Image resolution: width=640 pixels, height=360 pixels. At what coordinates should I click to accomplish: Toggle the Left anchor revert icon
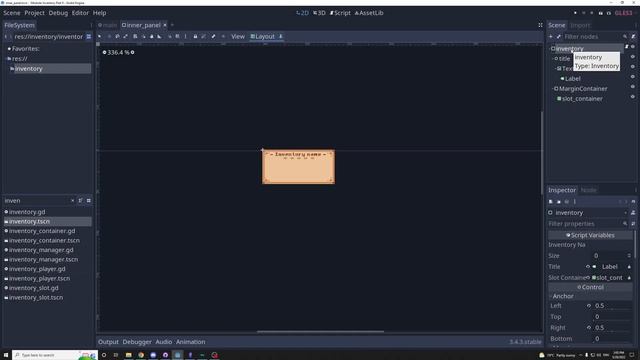[589, 306]
